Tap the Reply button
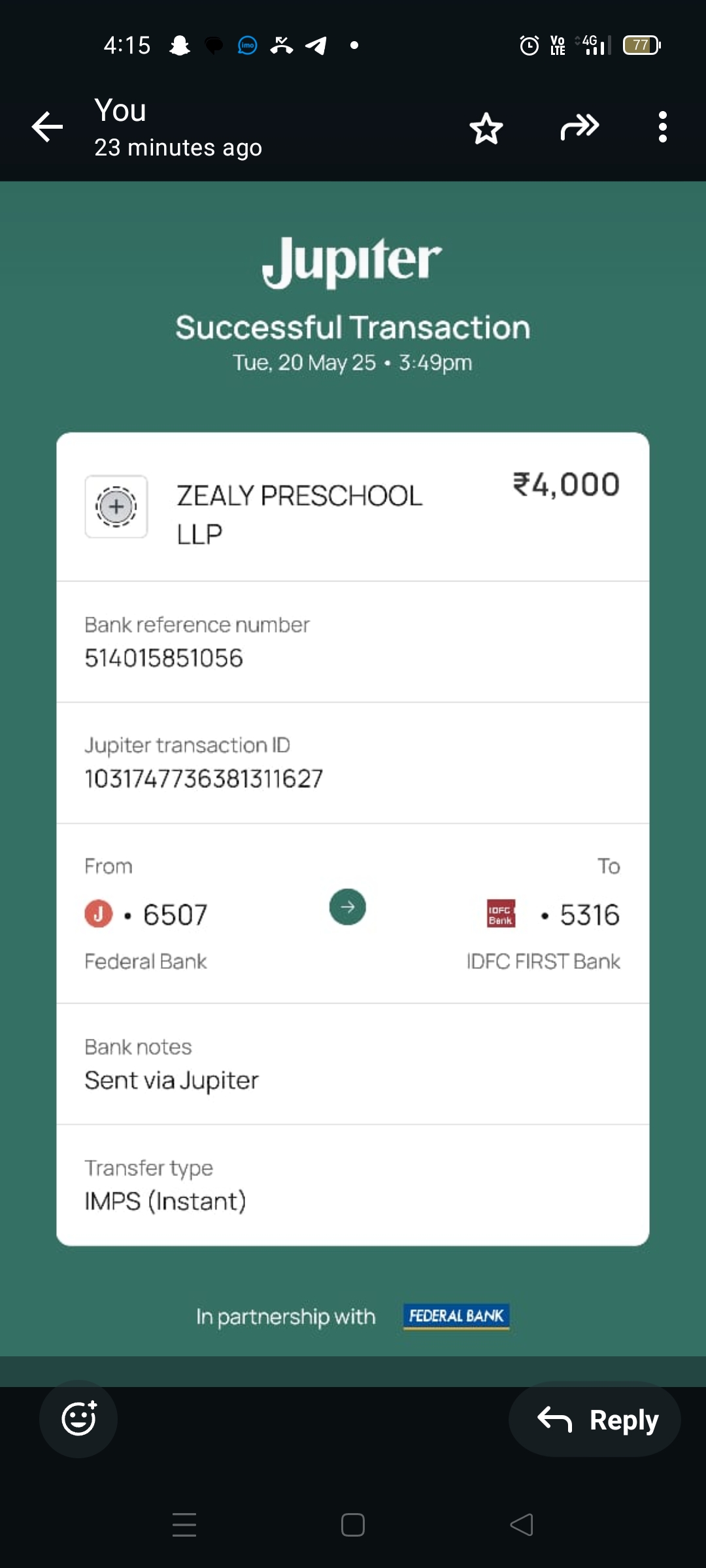This screenshot has width=706, height=1568. point(595,1420)
